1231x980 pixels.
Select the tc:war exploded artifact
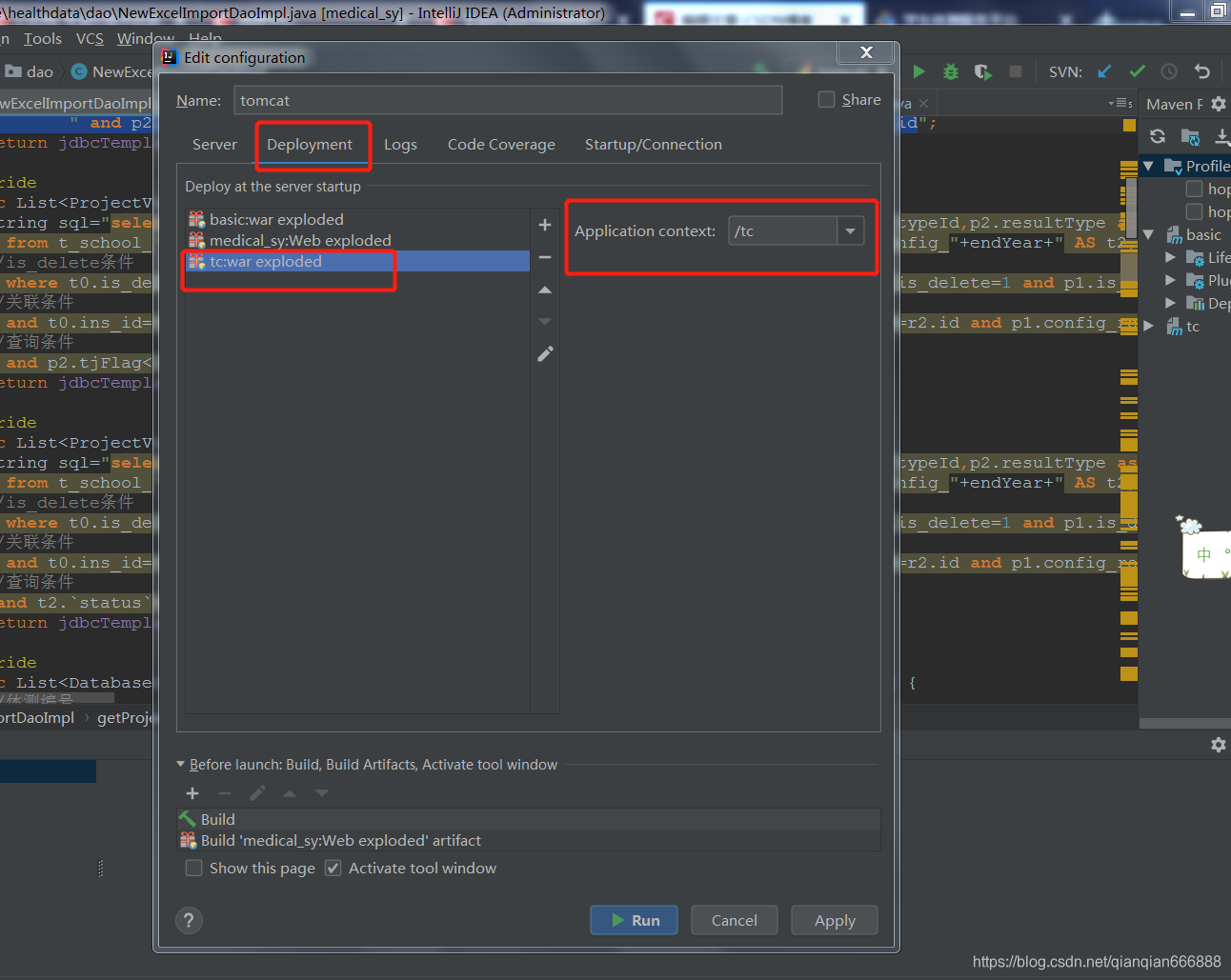click(x=357, y=261)
